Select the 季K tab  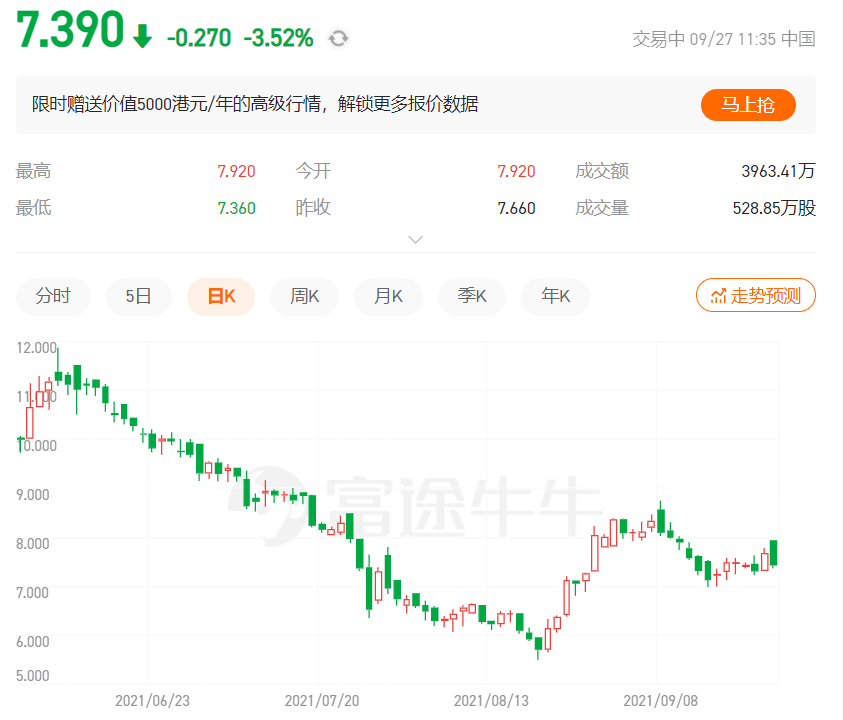tap(471, 296)
